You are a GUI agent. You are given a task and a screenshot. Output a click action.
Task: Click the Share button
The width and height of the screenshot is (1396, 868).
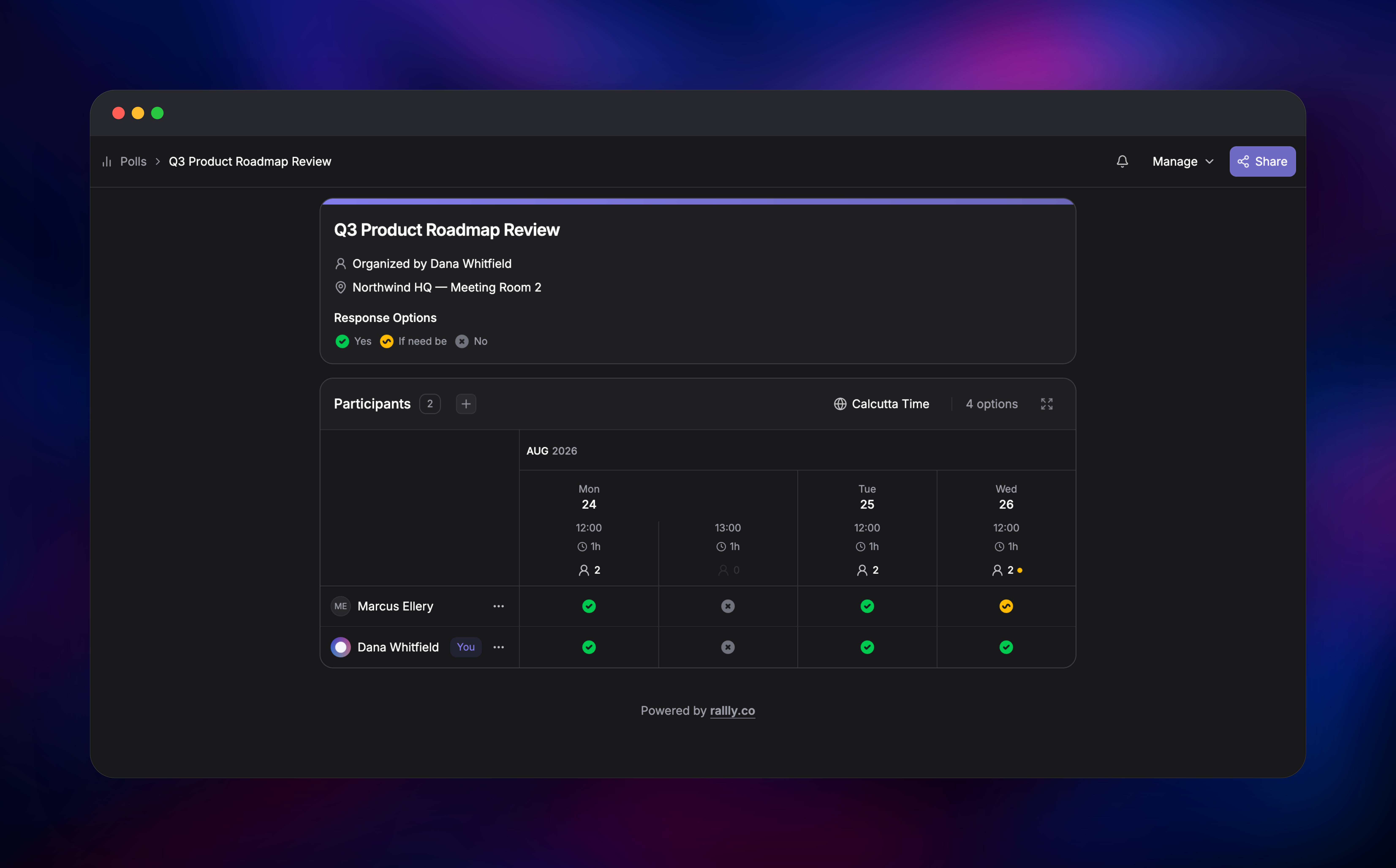[x=1262, y=161]
